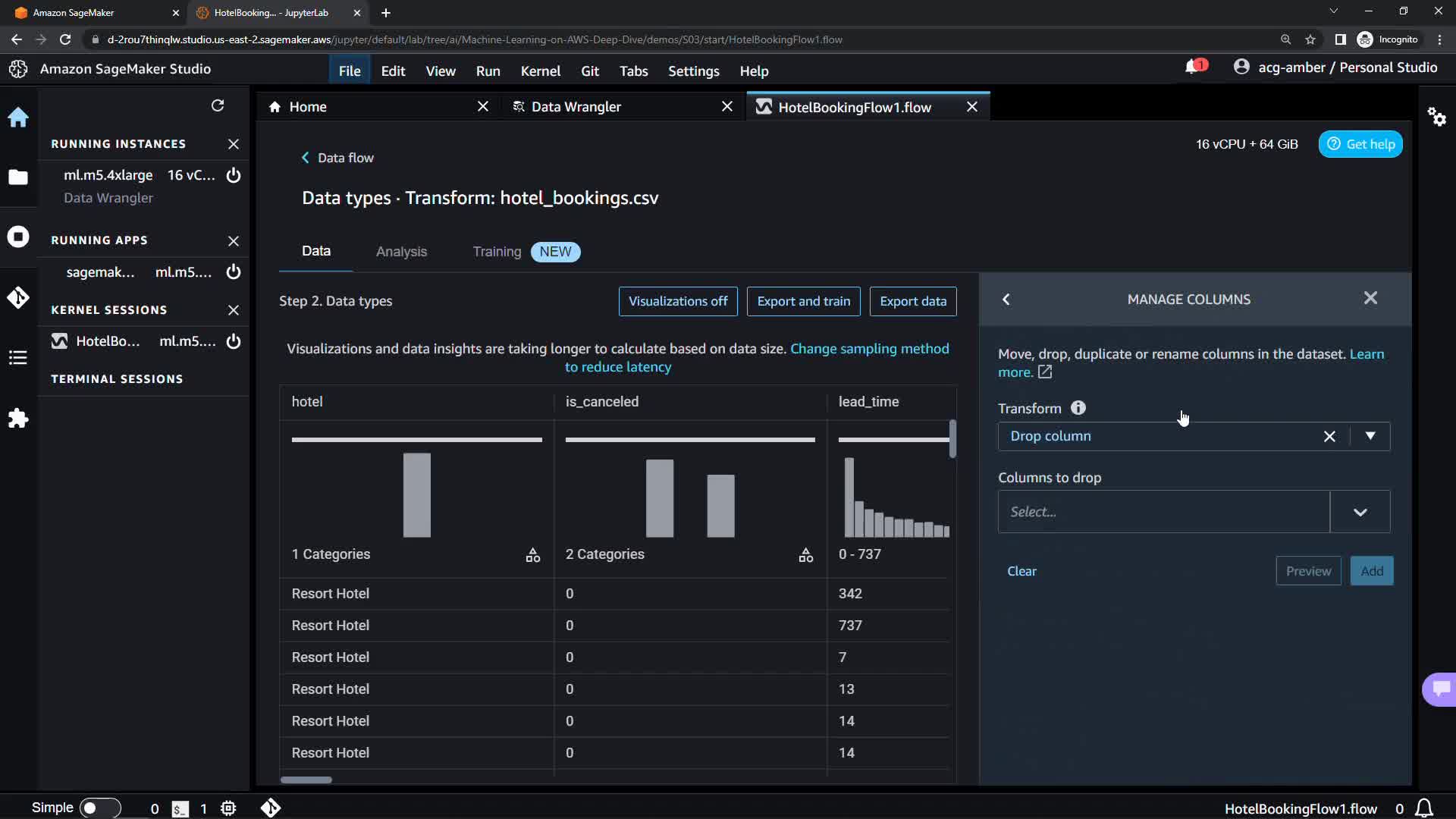The image size is (1456, 819).
Task: Open property inspector gears icon
Action: 1436,117
